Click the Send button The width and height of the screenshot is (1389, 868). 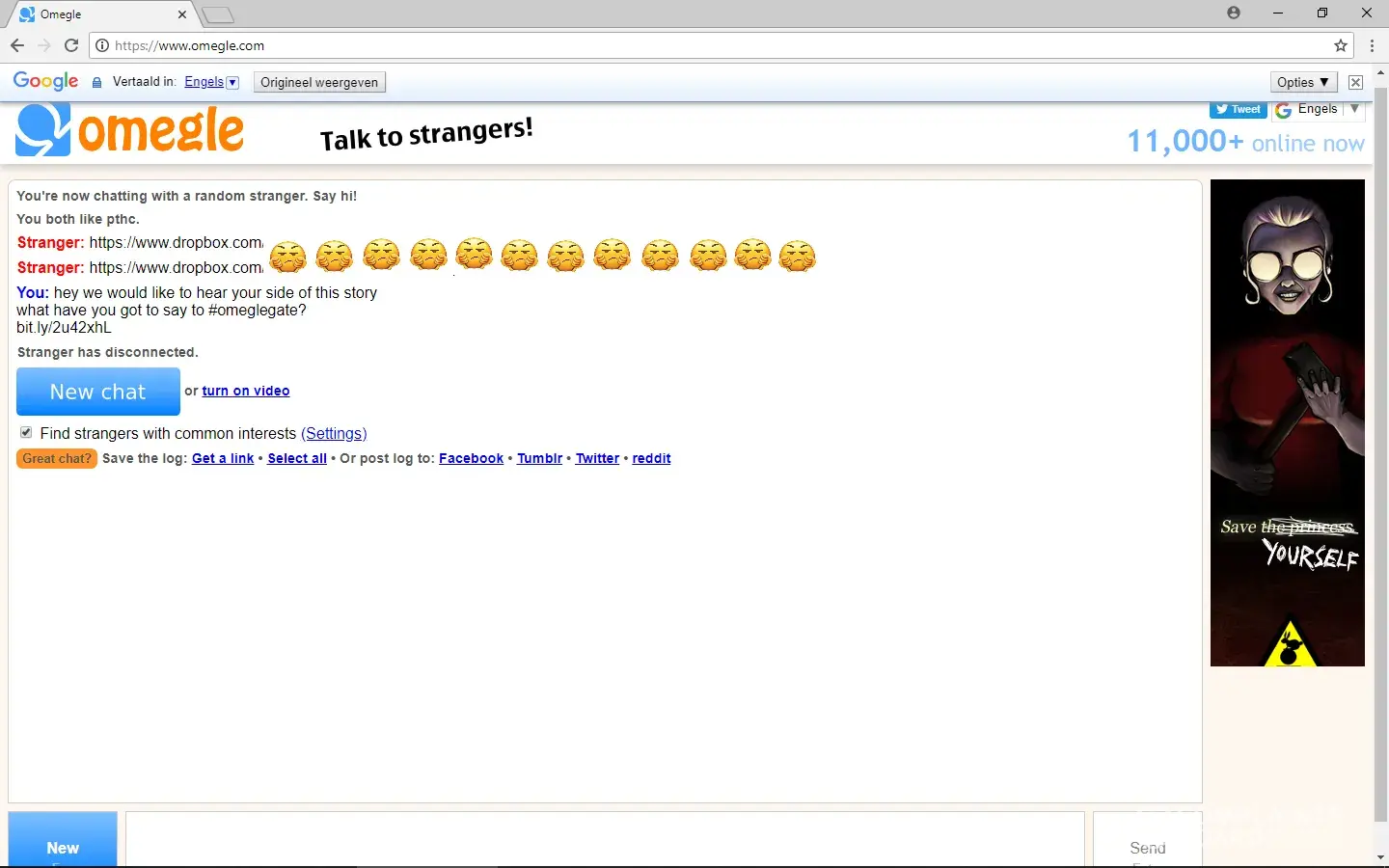coord(1148,839)
